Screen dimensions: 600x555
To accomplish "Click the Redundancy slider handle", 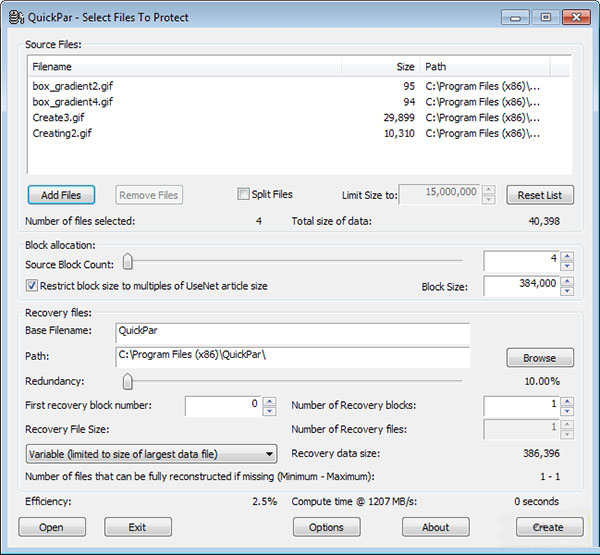I will 128,381.
